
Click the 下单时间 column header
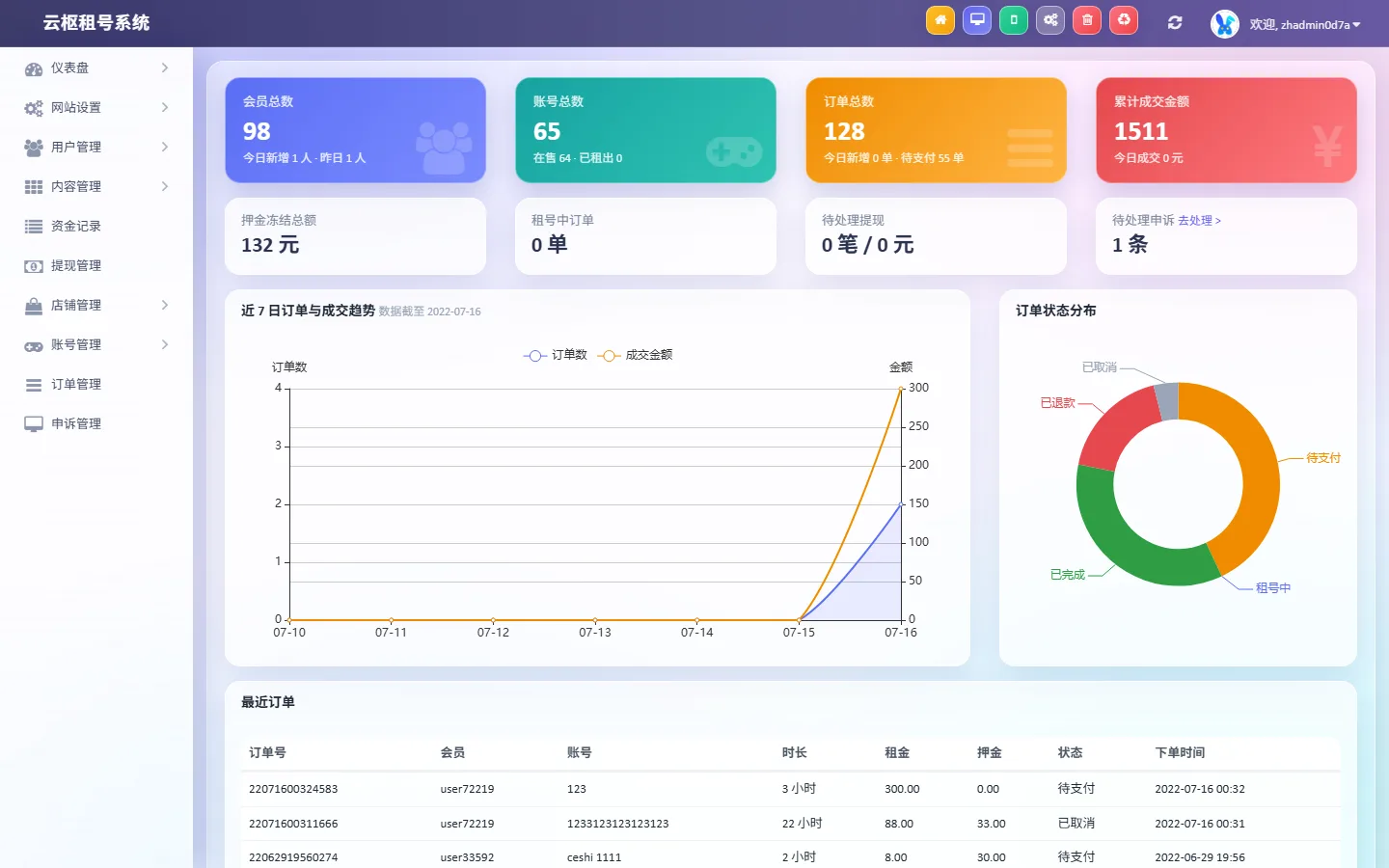click(1180, 752)
